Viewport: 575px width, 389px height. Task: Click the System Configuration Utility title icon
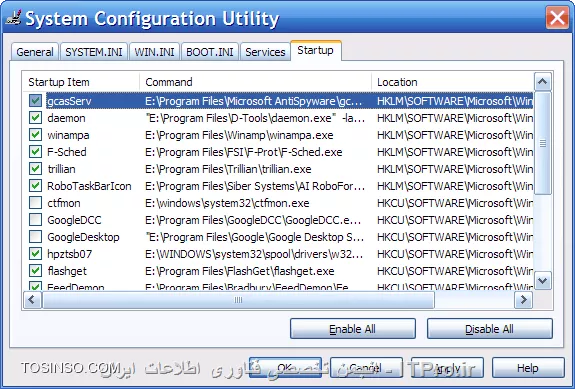pyautogui.click(x=13, y=18)
